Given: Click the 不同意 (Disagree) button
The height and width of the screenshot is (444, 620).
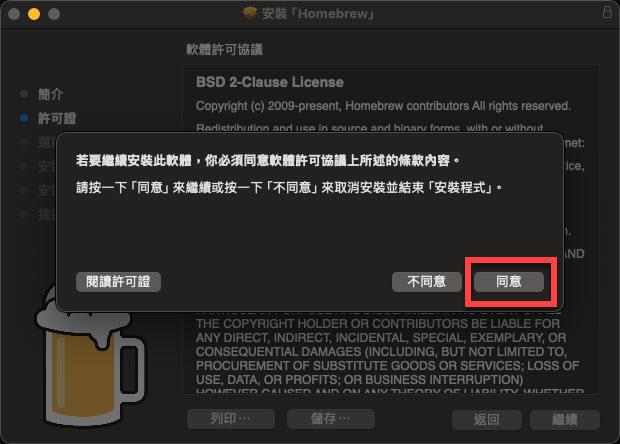Looking at the screenshot, I should pos(427,282).
